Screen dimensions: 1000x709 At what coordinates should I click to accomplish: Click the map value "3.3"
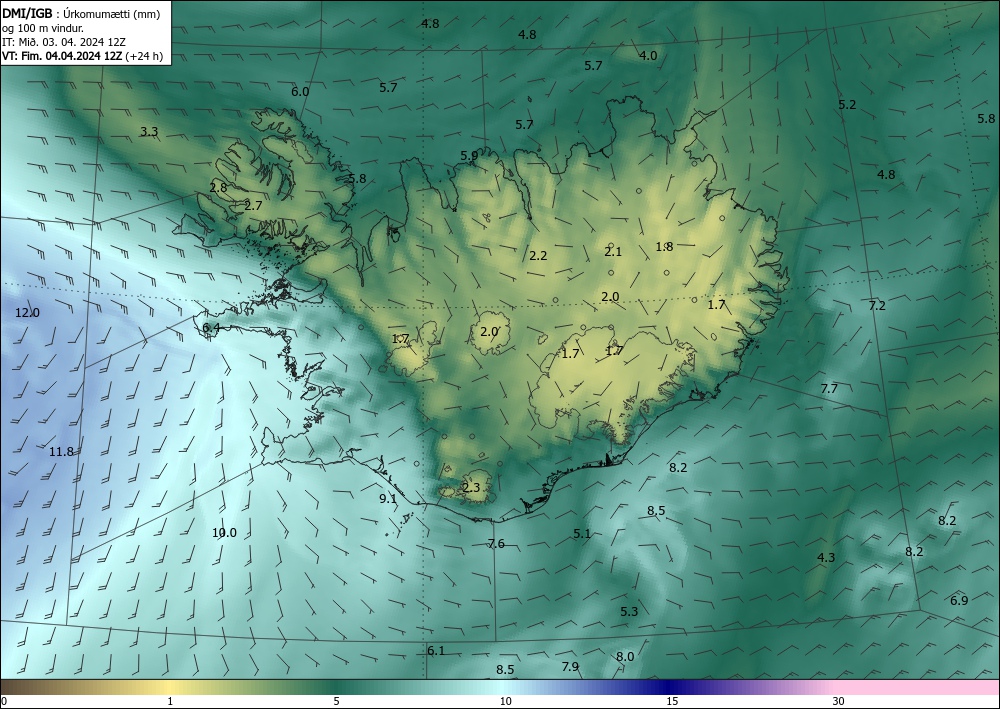[x=149, y=132]
